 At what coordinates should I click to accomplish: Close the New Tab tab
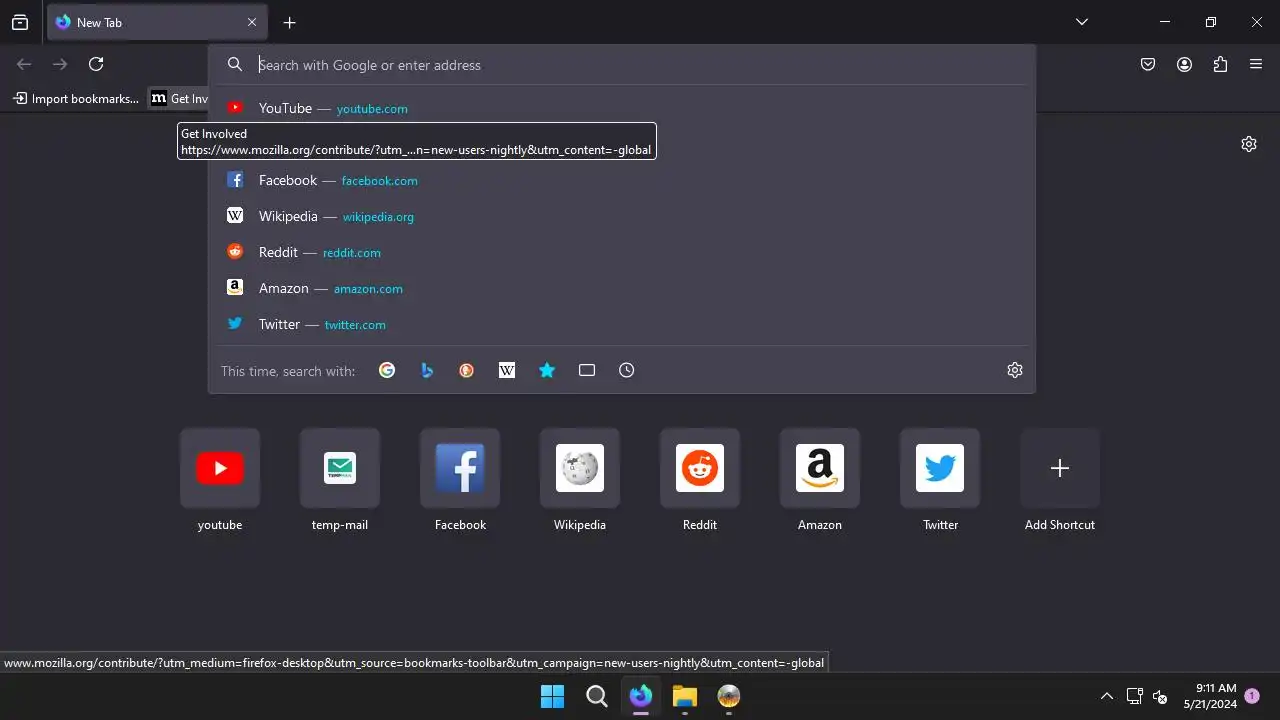[x=252, y=22]
